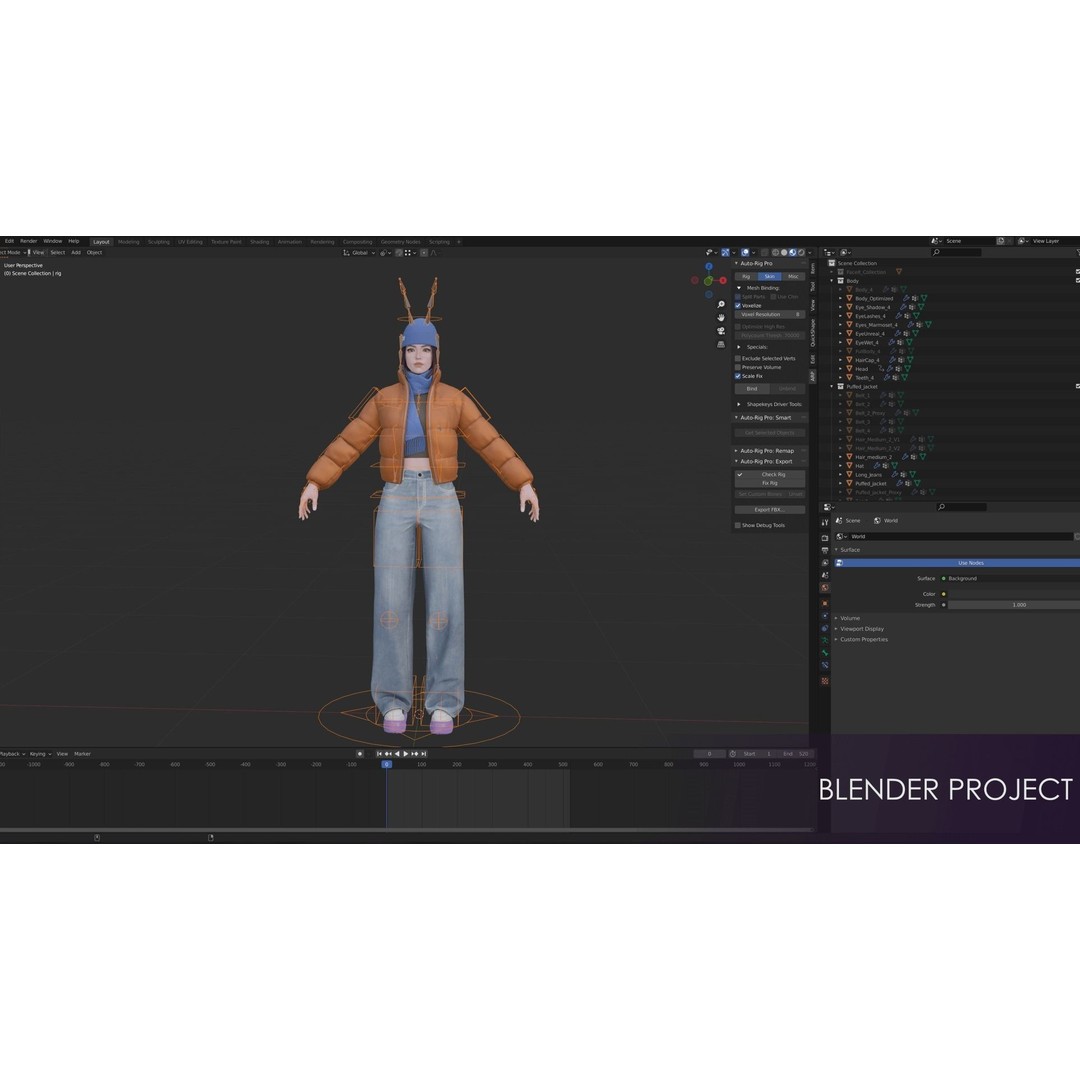
Task: Switch perspective/orthographic grid icon
Action: pyautogui.click(x=721, y=344)
